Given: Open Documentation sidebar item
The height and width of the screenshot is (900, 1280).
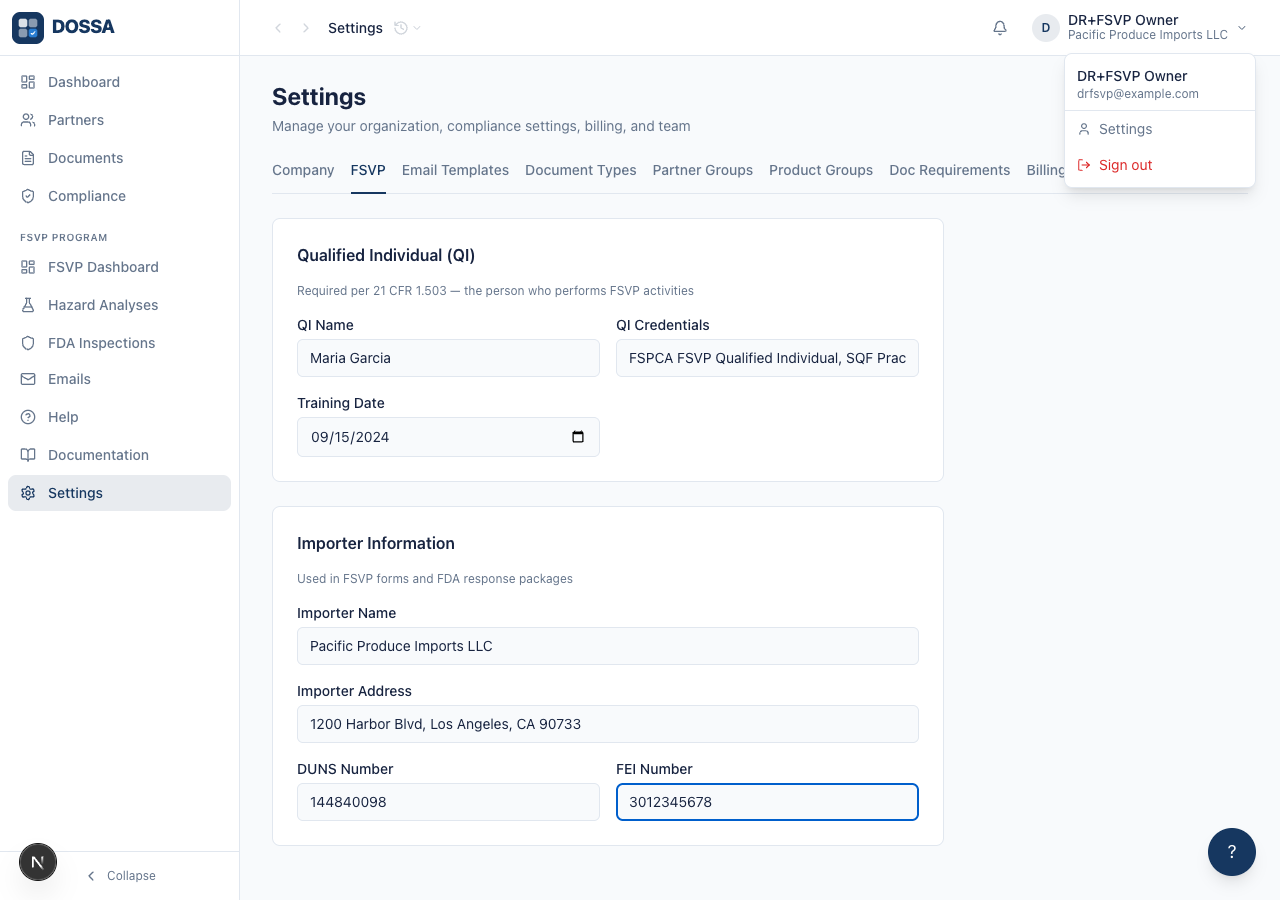Looking at the screenshot, I should click(119, 455).
